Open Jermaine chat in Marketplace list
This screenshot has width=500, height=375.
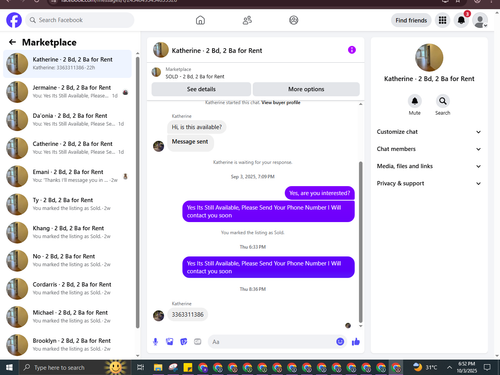[x=67, y=92]
